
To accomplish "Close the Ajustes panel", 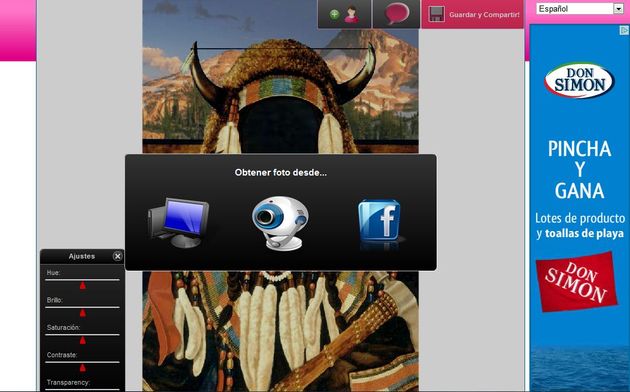I will pos(117,256).
